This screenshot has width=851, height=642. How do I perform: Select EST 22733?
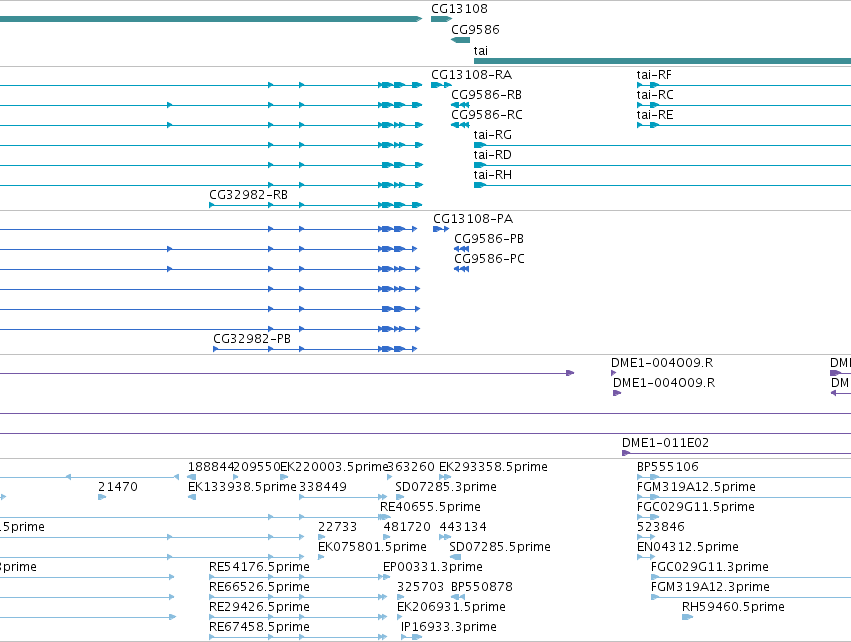tap(337, 527)
